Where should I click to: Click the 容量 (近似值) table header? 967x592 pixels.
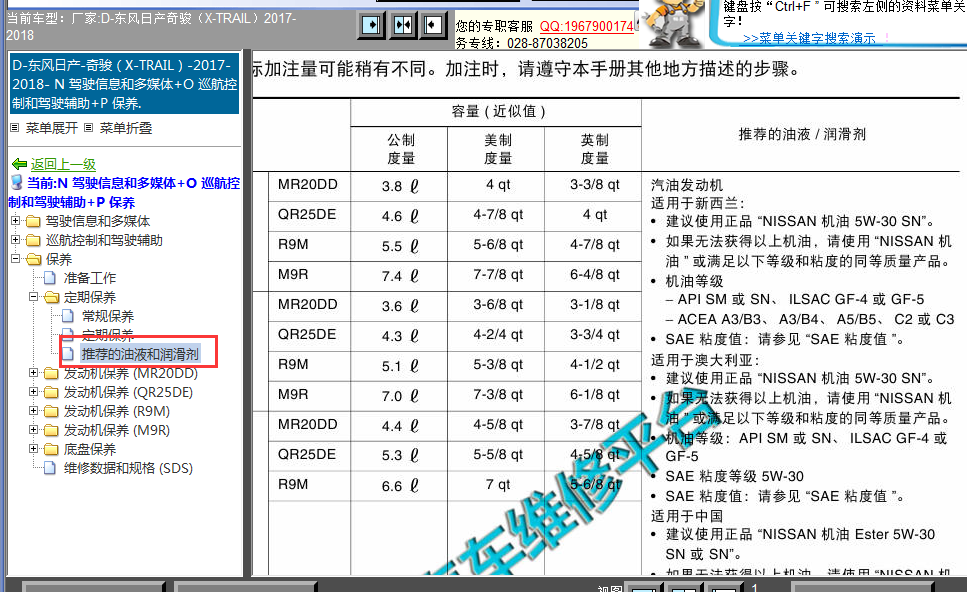498,111
